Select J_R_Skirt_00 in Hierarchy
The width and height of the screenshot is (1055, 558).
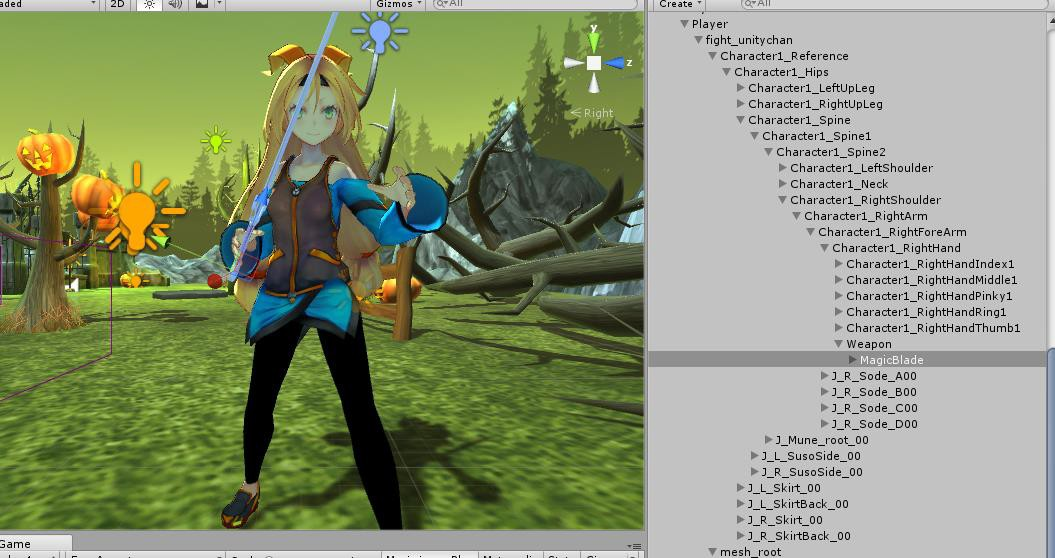pos(785,520)
